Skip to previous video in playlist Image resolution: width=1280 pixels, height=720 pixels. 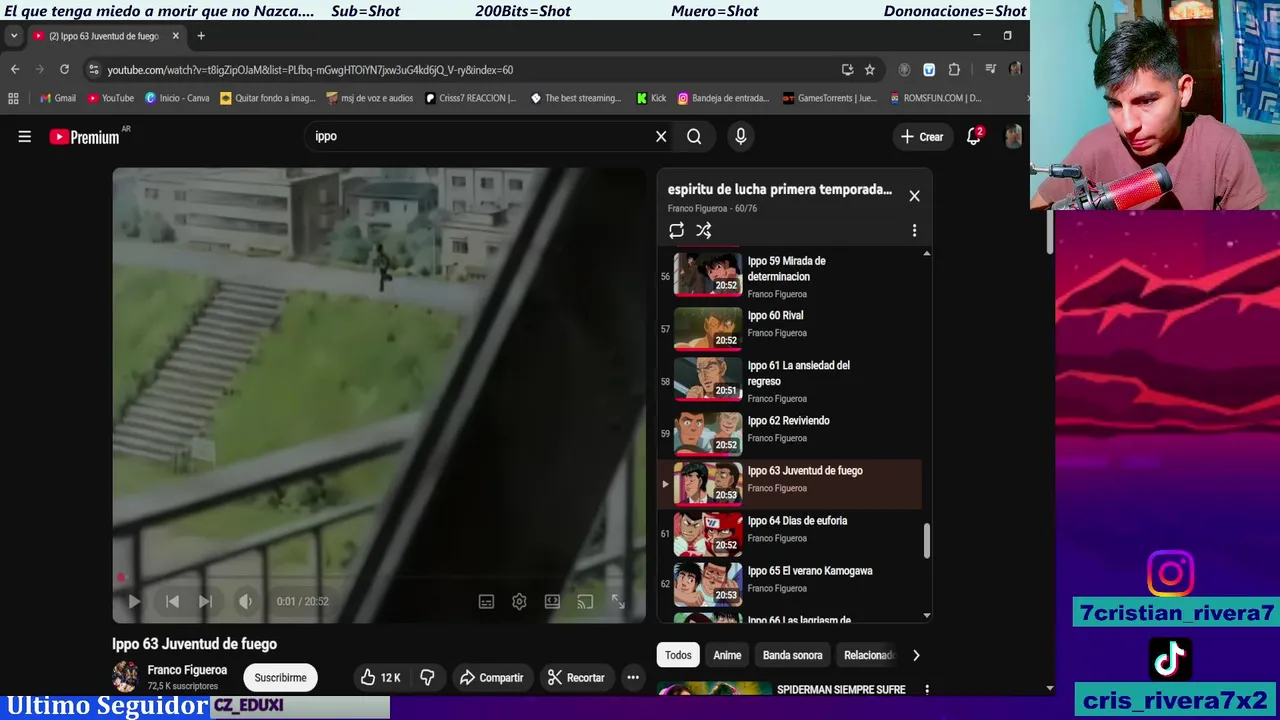pos(172,601)
